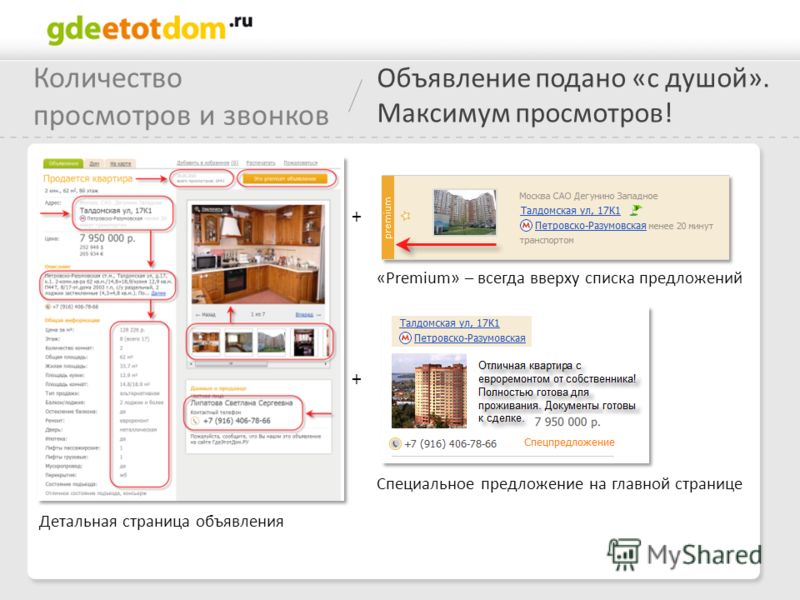
Task: Click the metro icon in the special offer card
Action: tap(405, 338)
